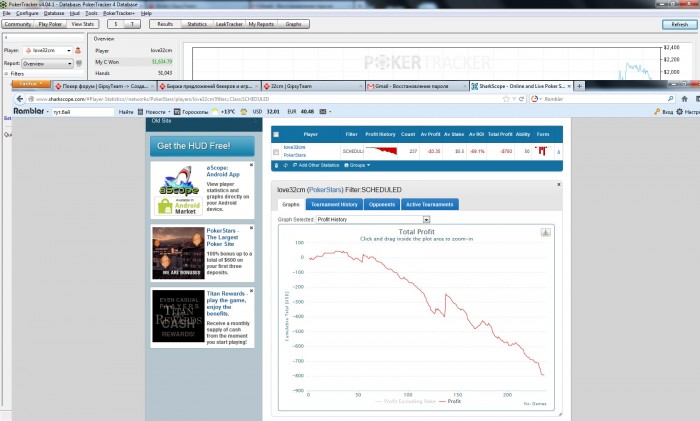Open the Help menu in PokerTracker

point(146,13)
